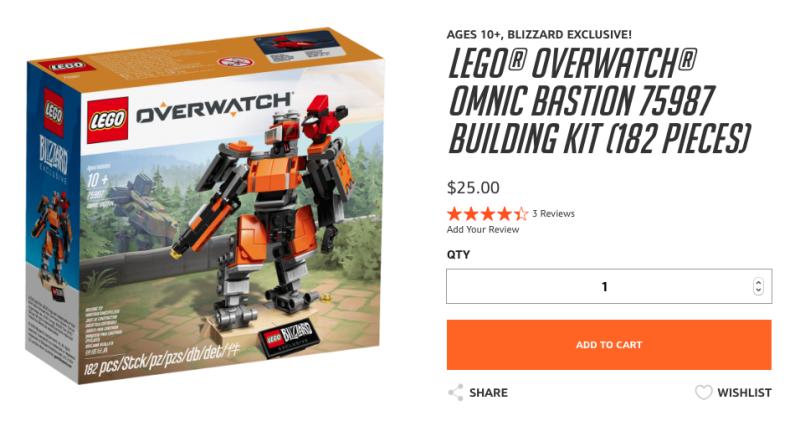
Task: Click the first orange rating star
Action: point(454,213)
